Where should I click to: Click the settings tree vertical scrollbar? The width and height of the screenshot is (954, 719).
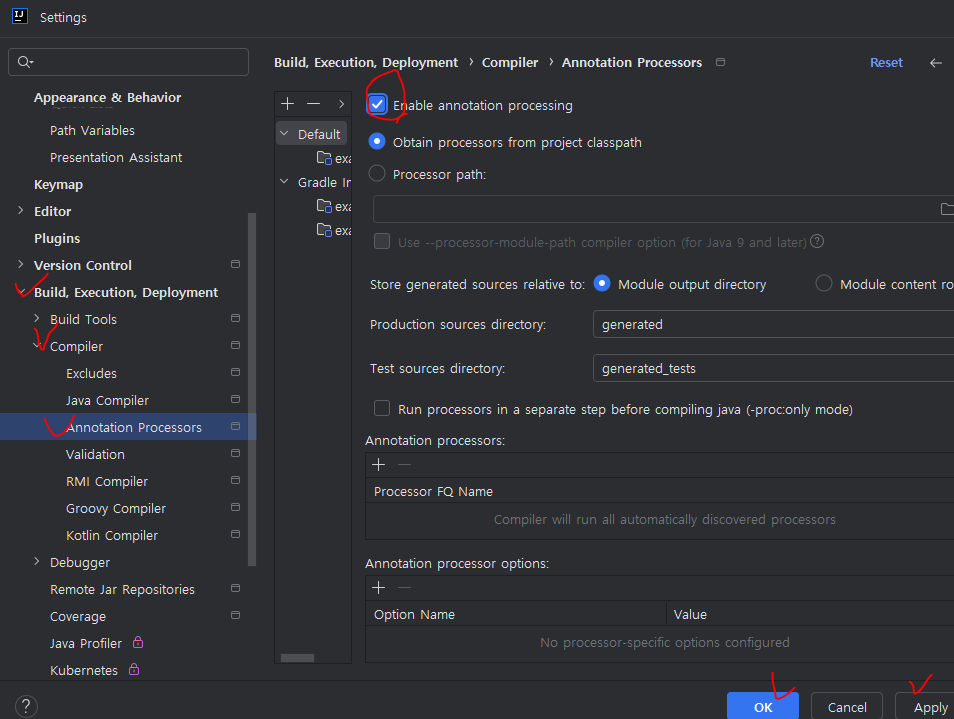(x=252, y=389)
